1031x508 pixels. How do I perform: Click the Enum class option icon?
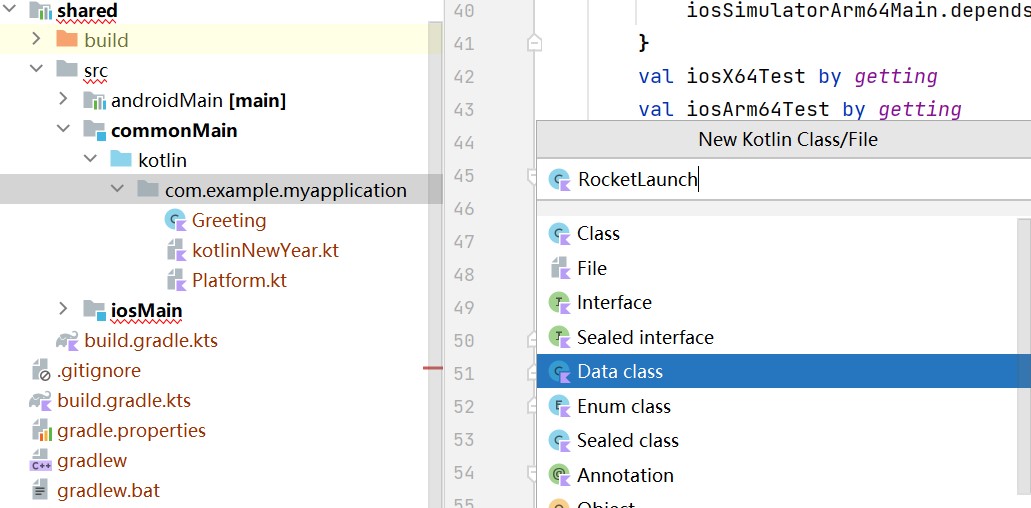[559, 406]
